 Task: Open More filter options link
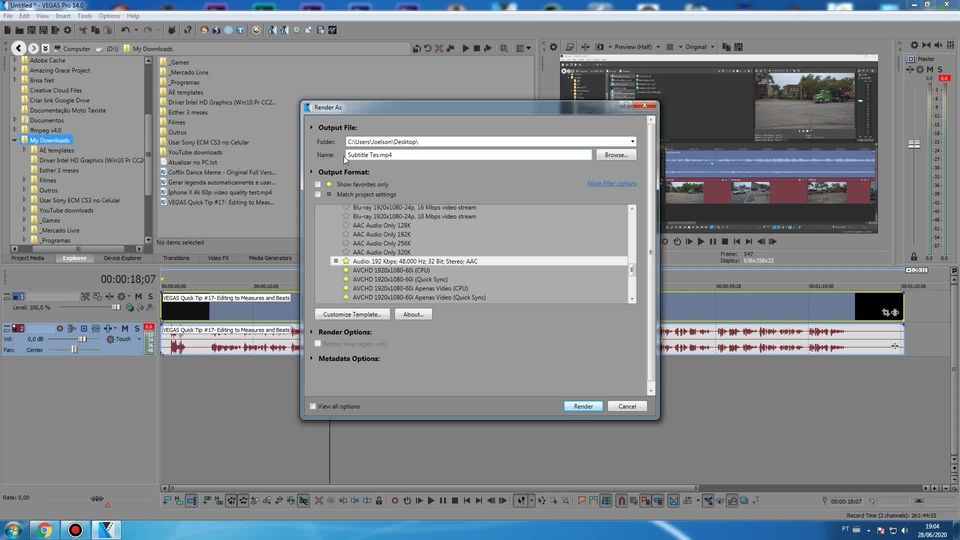tap(612, 184)
